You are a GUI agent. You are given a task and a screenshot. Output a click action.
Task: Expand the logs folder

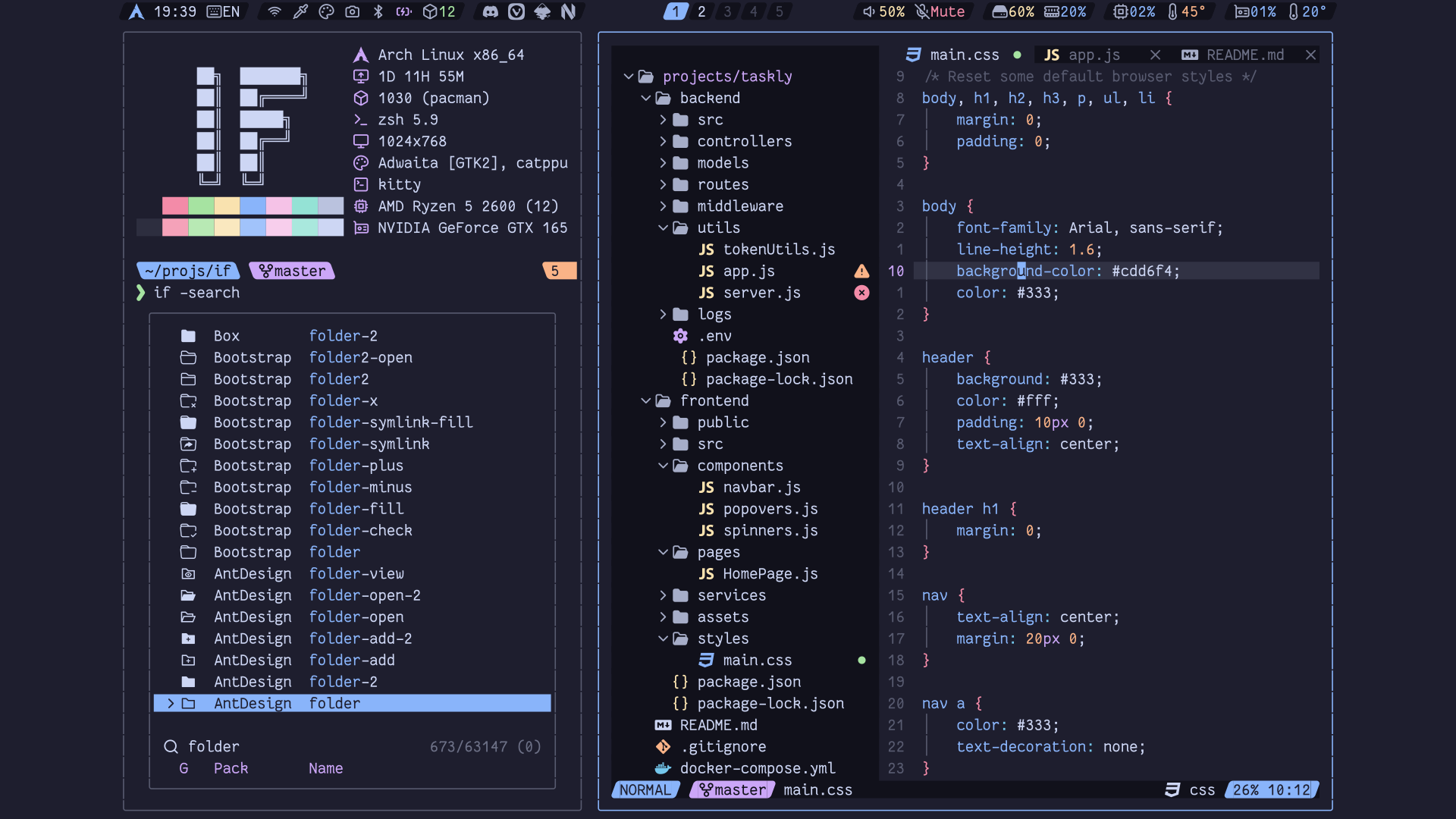(663, 314)
